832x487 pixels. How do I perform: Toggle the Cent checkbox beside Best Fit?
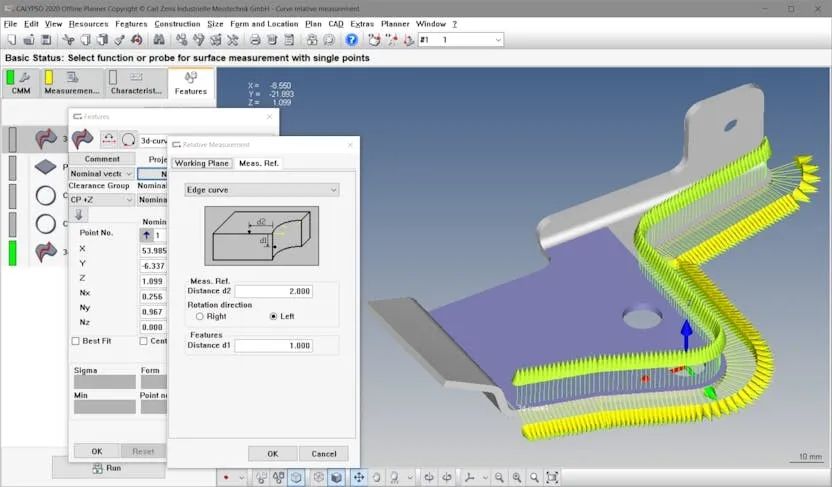143,341
